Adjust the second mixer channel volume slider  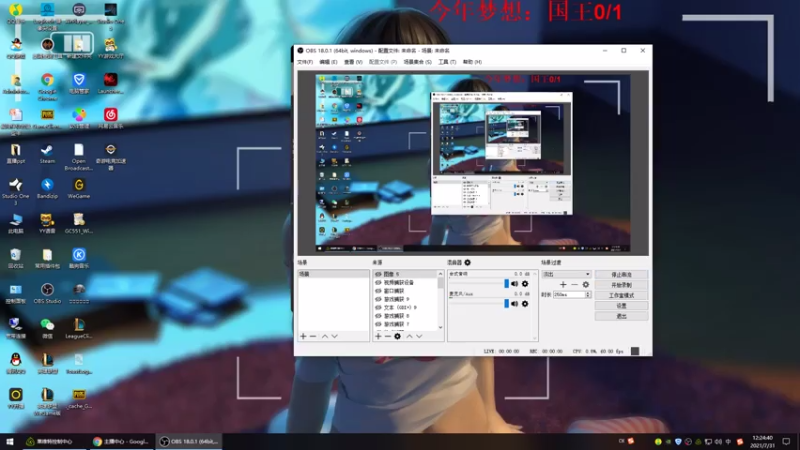[x=479, y=304]
